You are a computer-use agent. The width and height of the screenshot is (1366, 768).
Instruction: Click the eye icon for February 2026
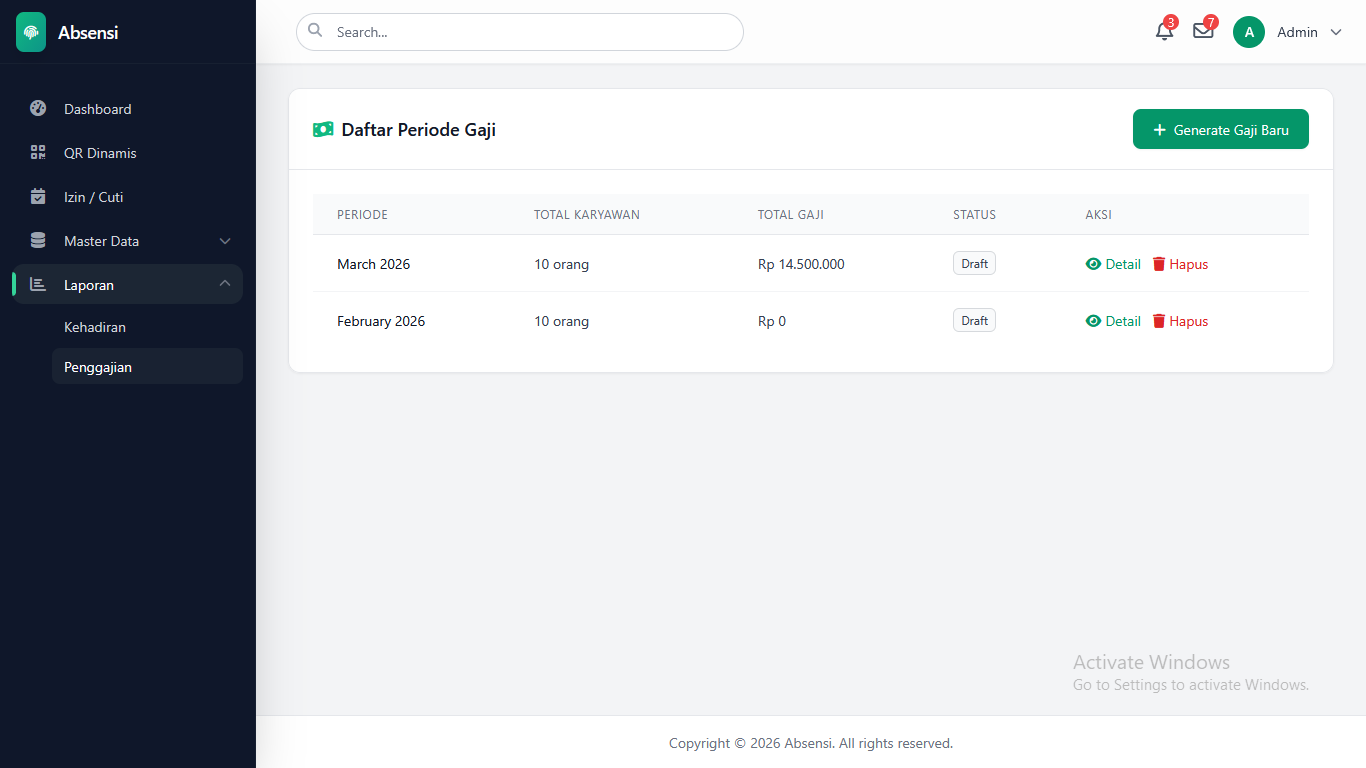[x=1093, y=321]
